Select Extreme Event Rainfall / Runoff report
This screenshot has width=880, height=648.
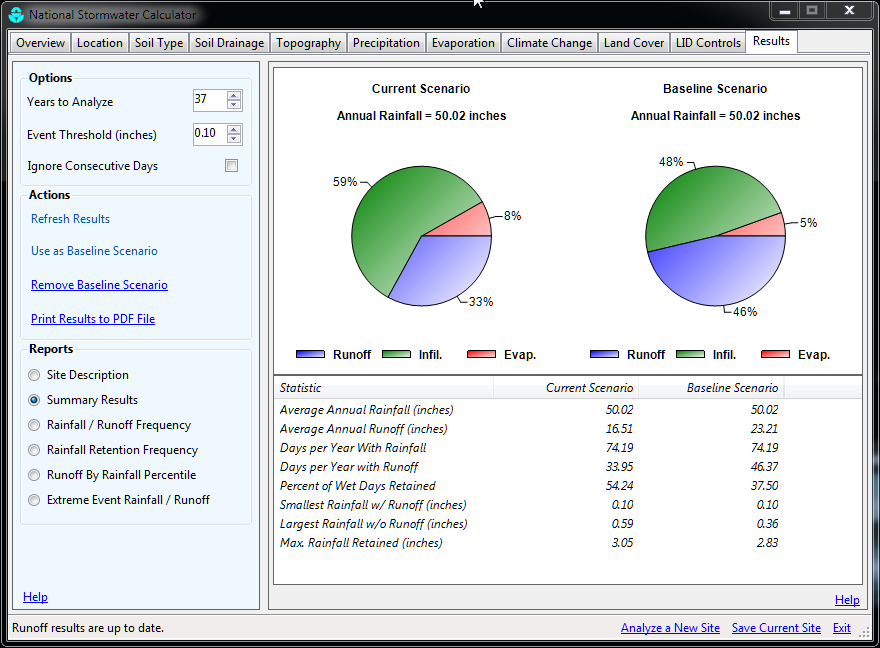tap(36, 500)
